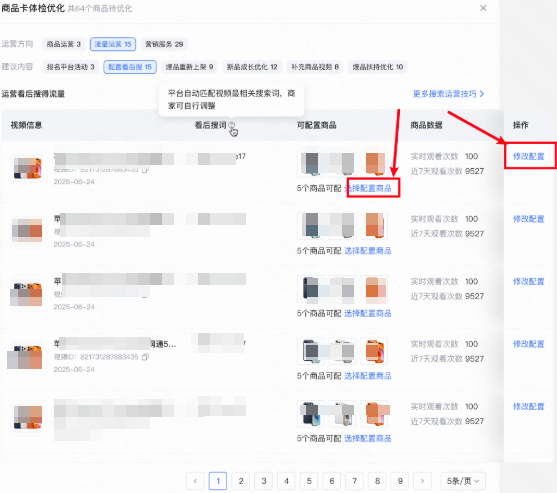Viewport: 557px width, 493px height.
Task: Click the 视频信息 column header
Action: pos(26,125)
